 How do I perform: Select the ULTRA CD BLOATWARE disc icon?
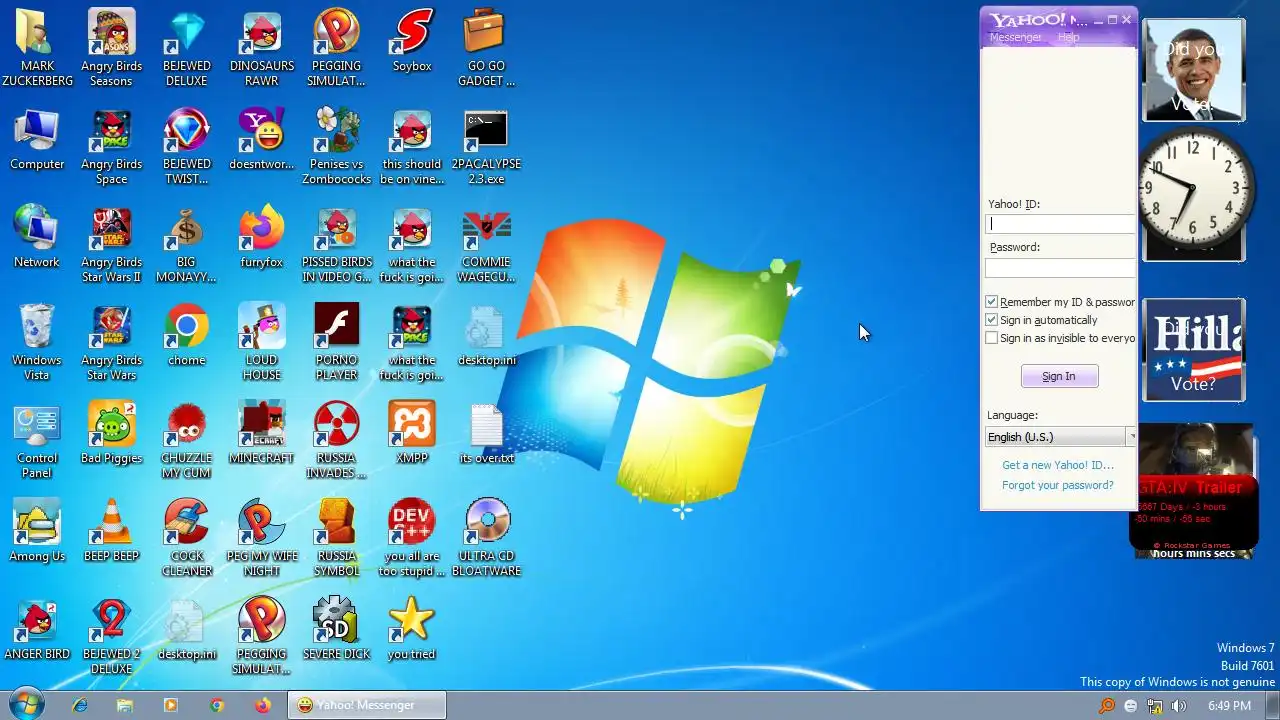[x=487, y=538]
